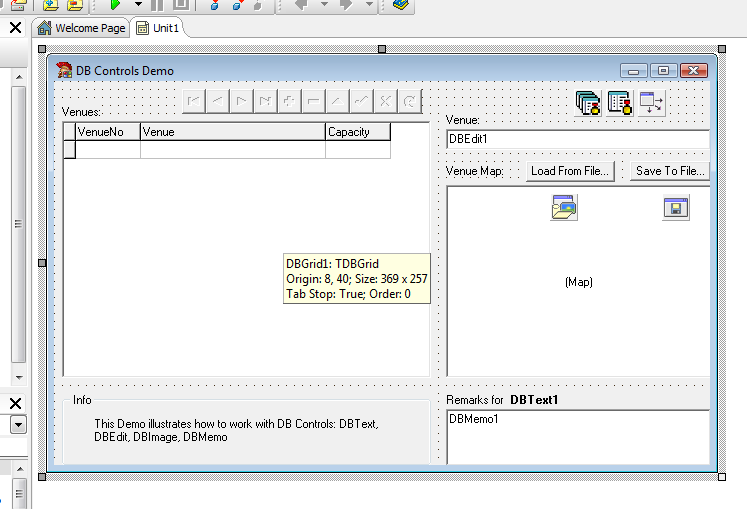This screenshot has height=509, width=747.
Task: Click the Capacity column header in grid
Action: tap(357, 132)
